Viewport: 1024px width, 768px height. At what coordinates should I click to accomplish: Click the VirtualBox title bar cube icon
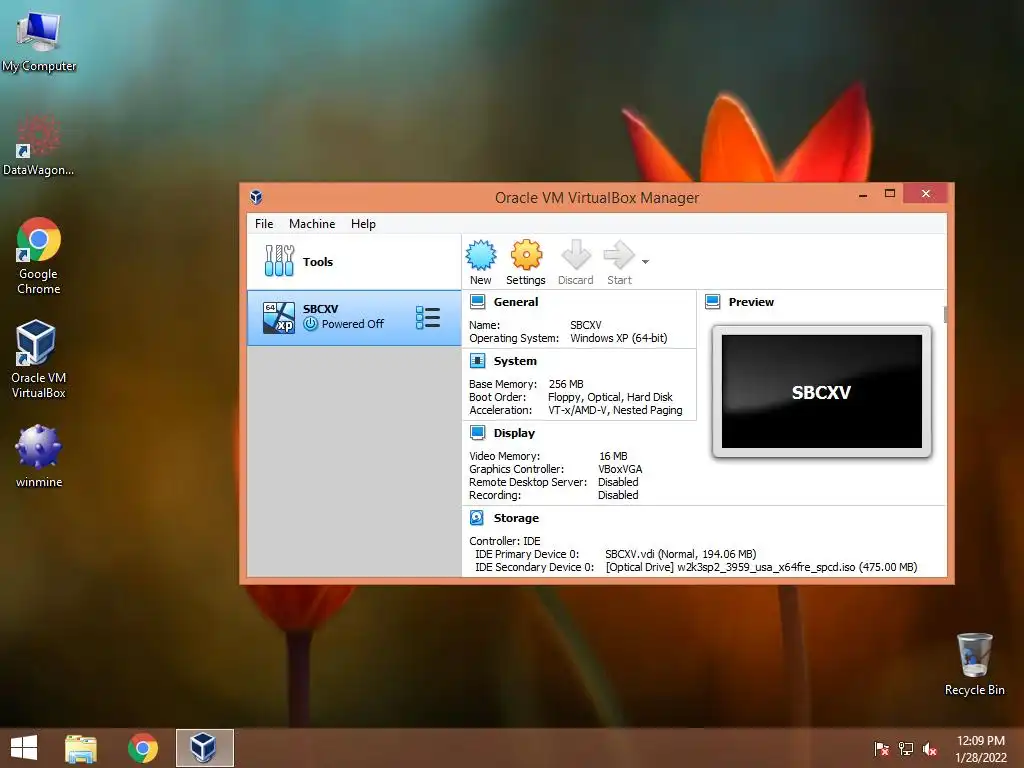point(256,197)
